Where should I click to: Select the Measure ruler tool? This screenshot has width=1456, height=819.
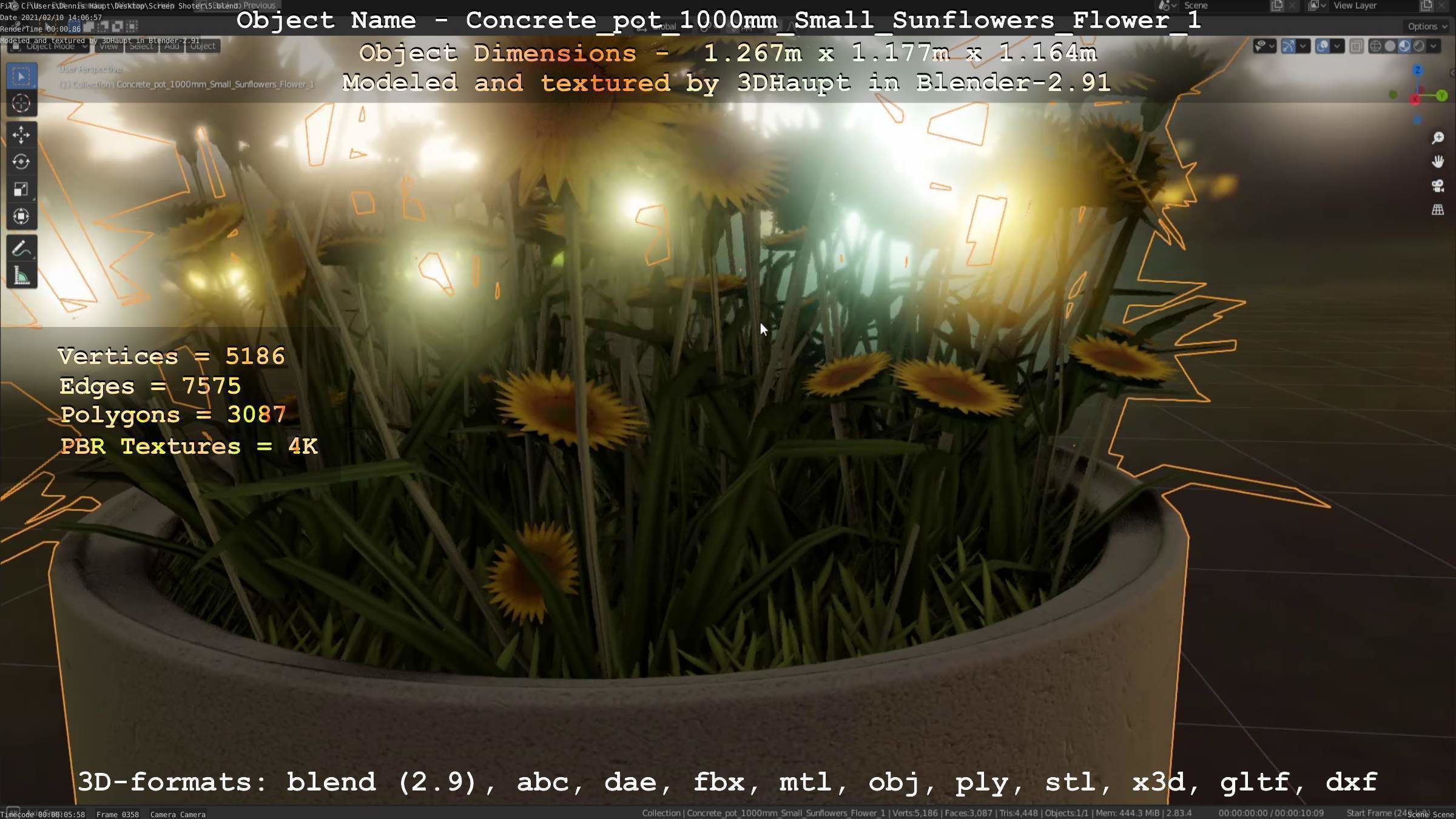click(21, 275)
